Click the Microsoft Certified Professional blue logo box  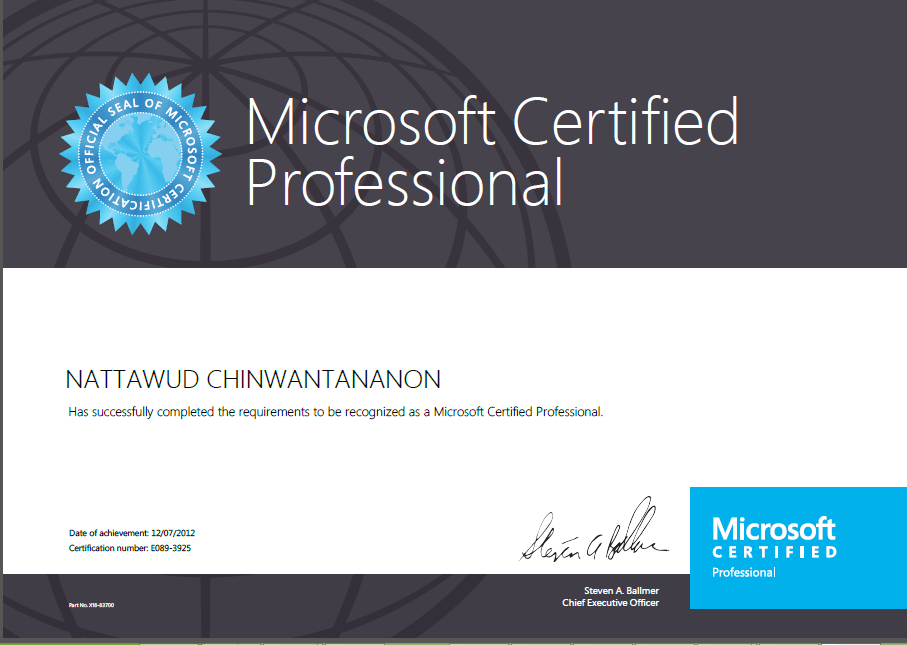coord(798,548)
